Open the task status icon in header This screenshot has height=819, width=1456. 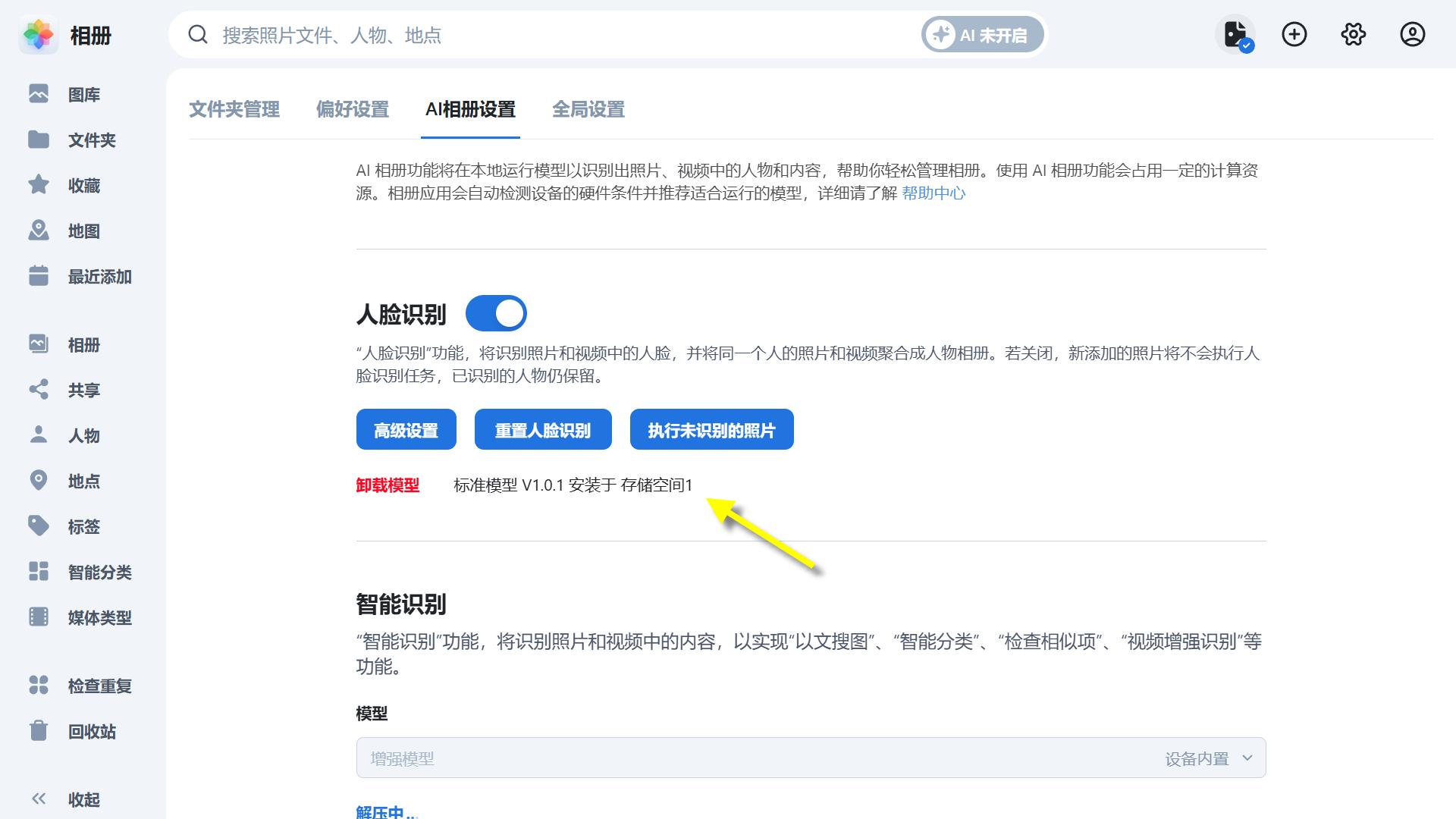tap(1235, 35)
